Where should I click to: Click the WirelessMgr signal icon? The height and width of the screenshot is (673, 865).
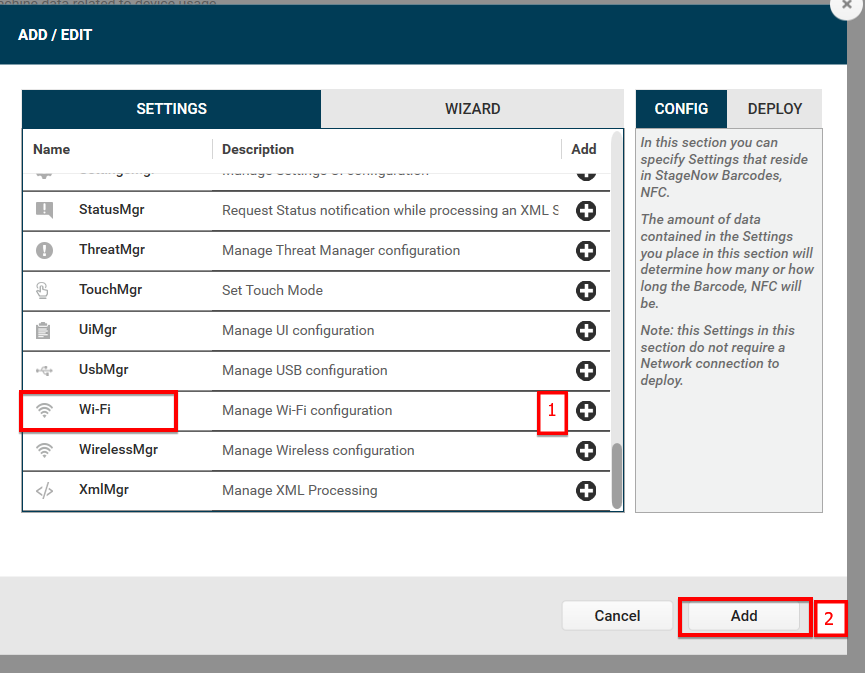(44, 450)
